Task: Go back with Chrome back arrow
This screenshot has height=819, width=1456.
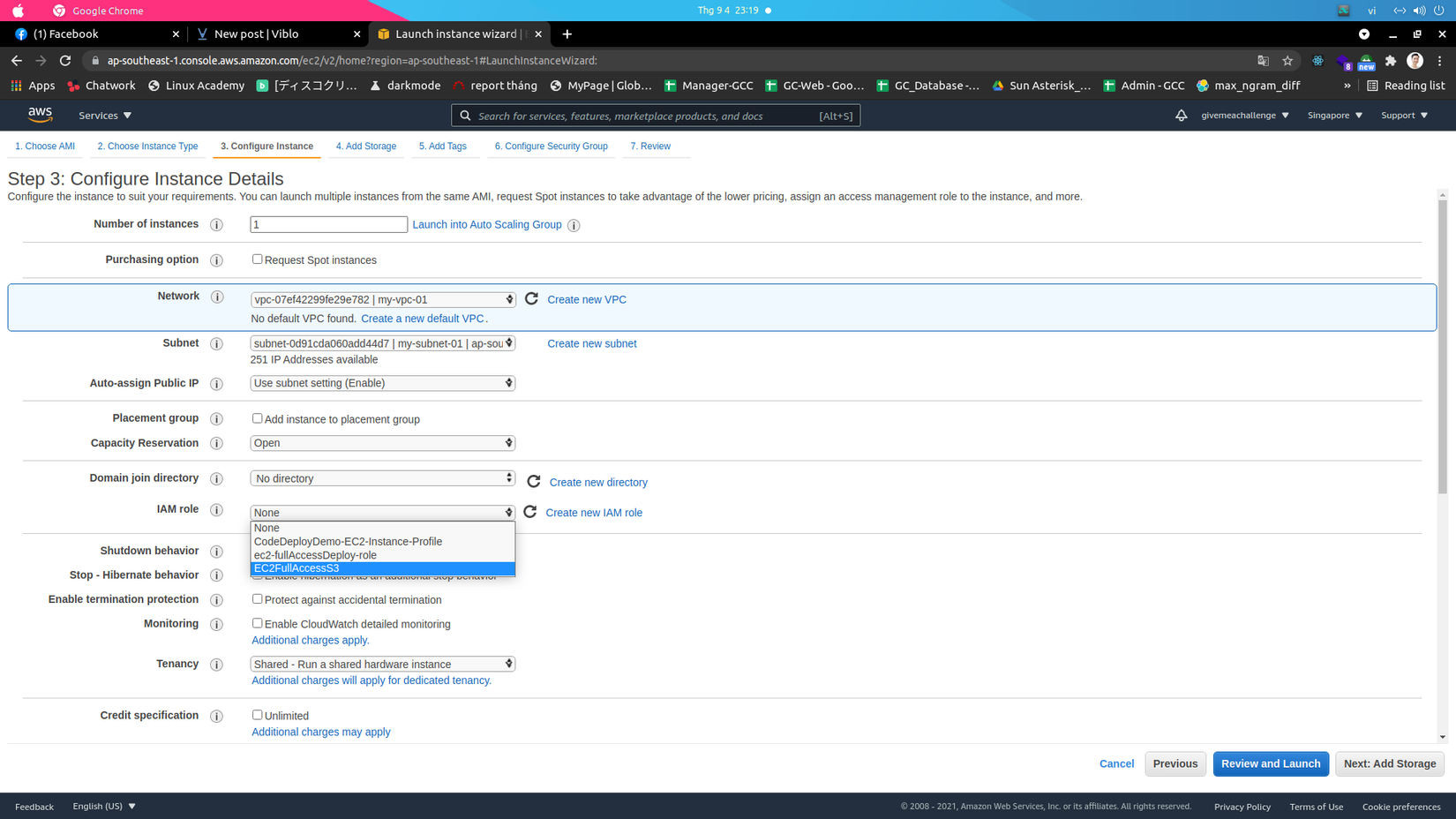Action: tap(17, 60)
